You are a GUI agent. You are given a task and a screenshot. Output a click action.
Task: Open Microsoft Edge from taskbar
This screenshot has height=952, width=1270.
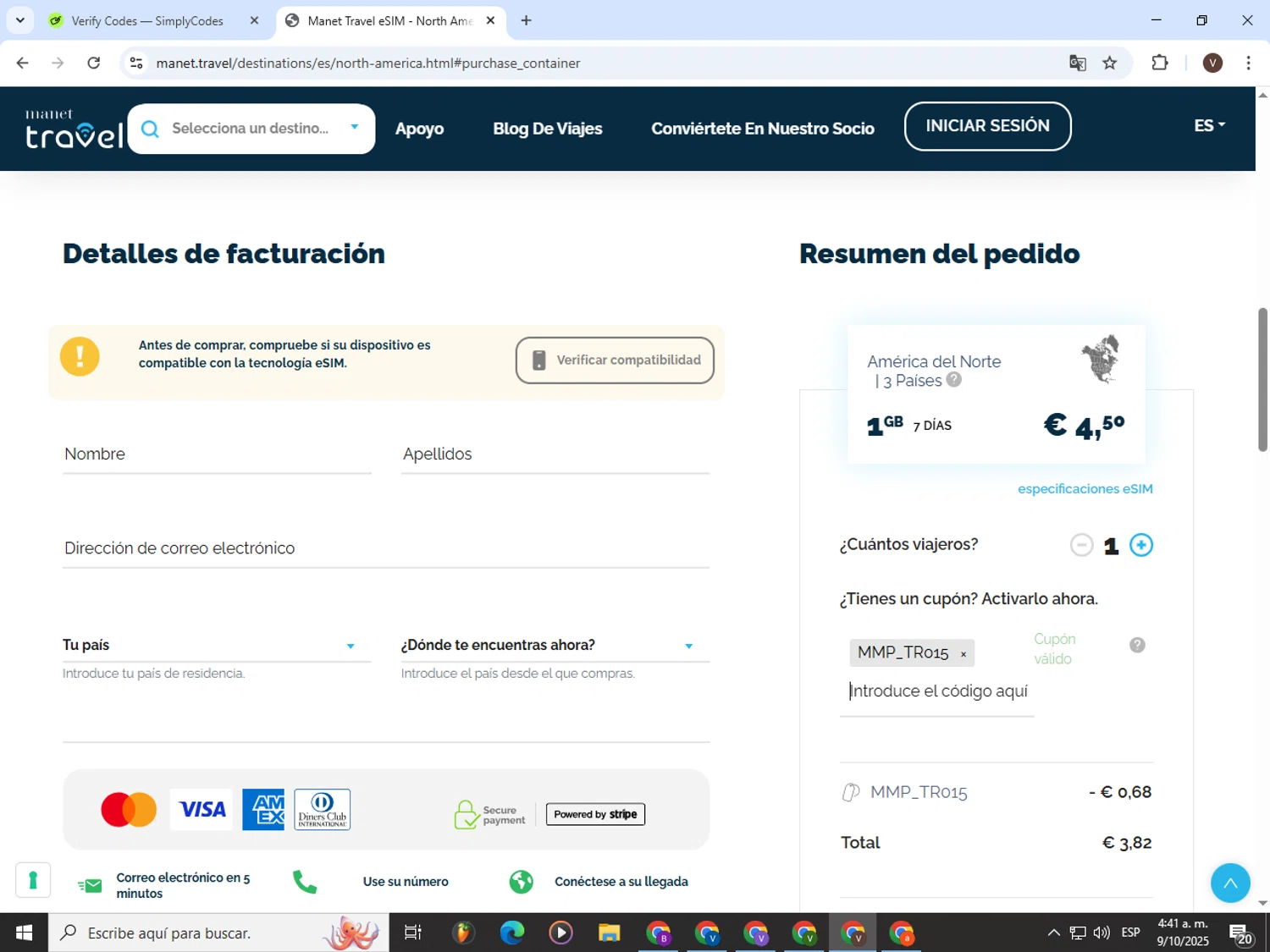[x=511, y=933]
